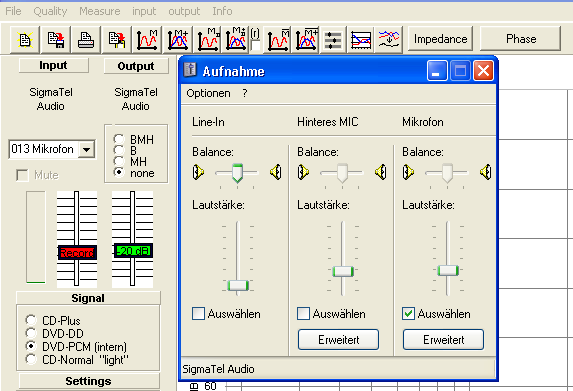
Task: Click the M+ measurement icon
Action: [178, 39]
